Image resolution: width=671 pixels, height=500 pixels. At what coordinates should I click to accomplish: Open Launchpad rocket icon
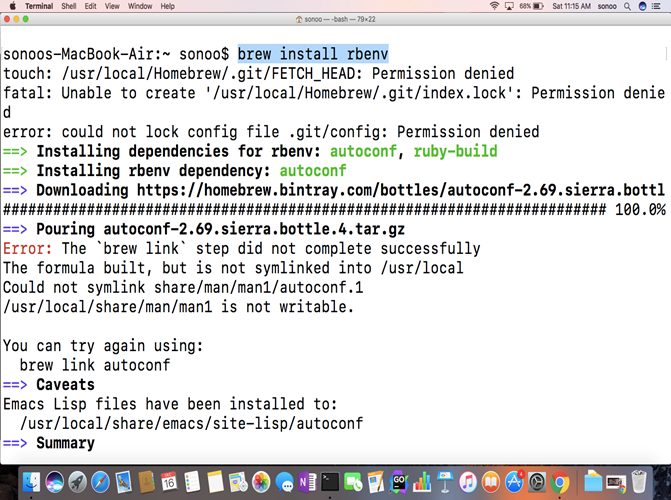pyautogui.click(x=77, y=482)
